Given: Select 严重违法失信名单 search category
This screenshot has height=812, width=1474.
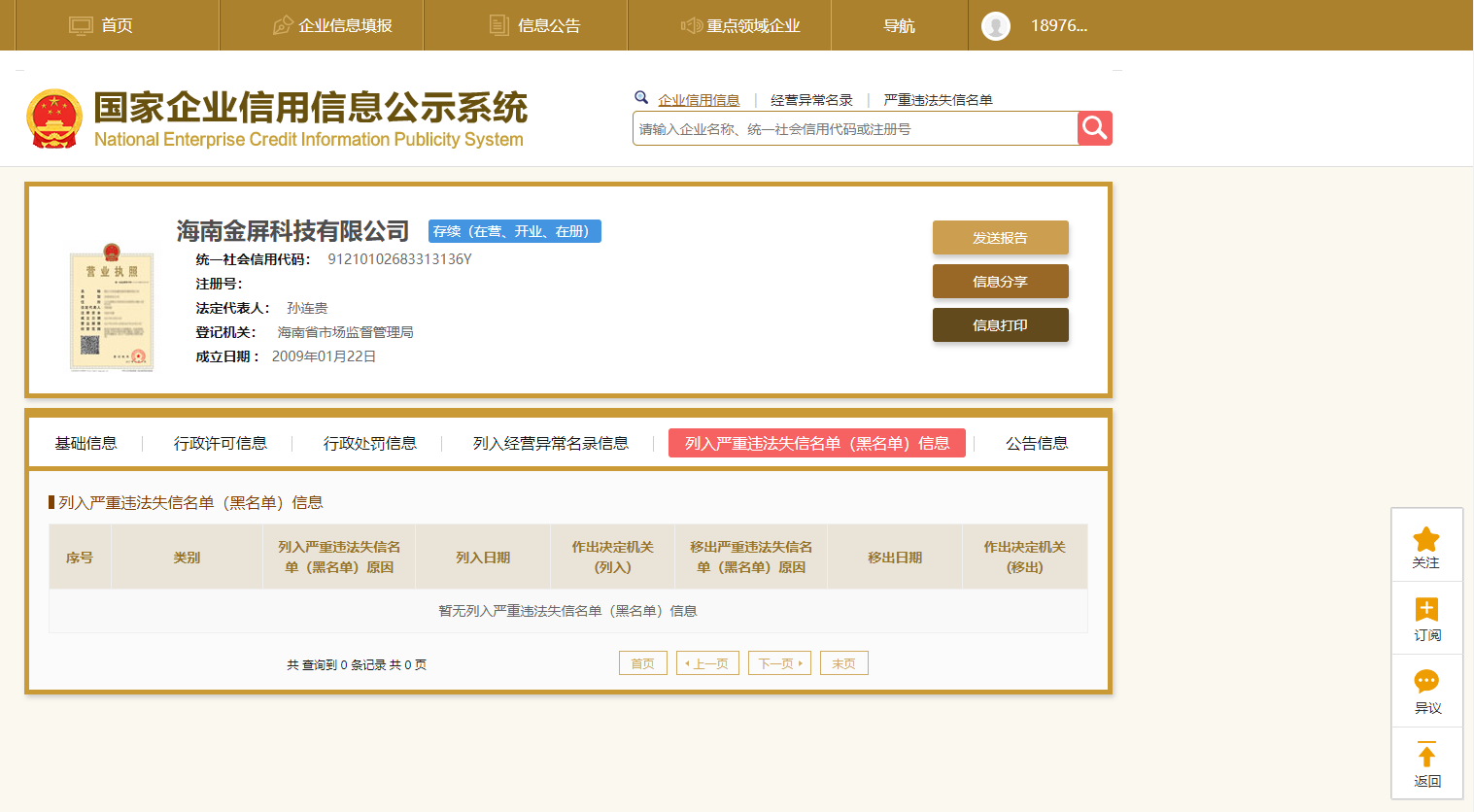Looking at the screenshot, I should pyautogui.click(x=938, y=100).
